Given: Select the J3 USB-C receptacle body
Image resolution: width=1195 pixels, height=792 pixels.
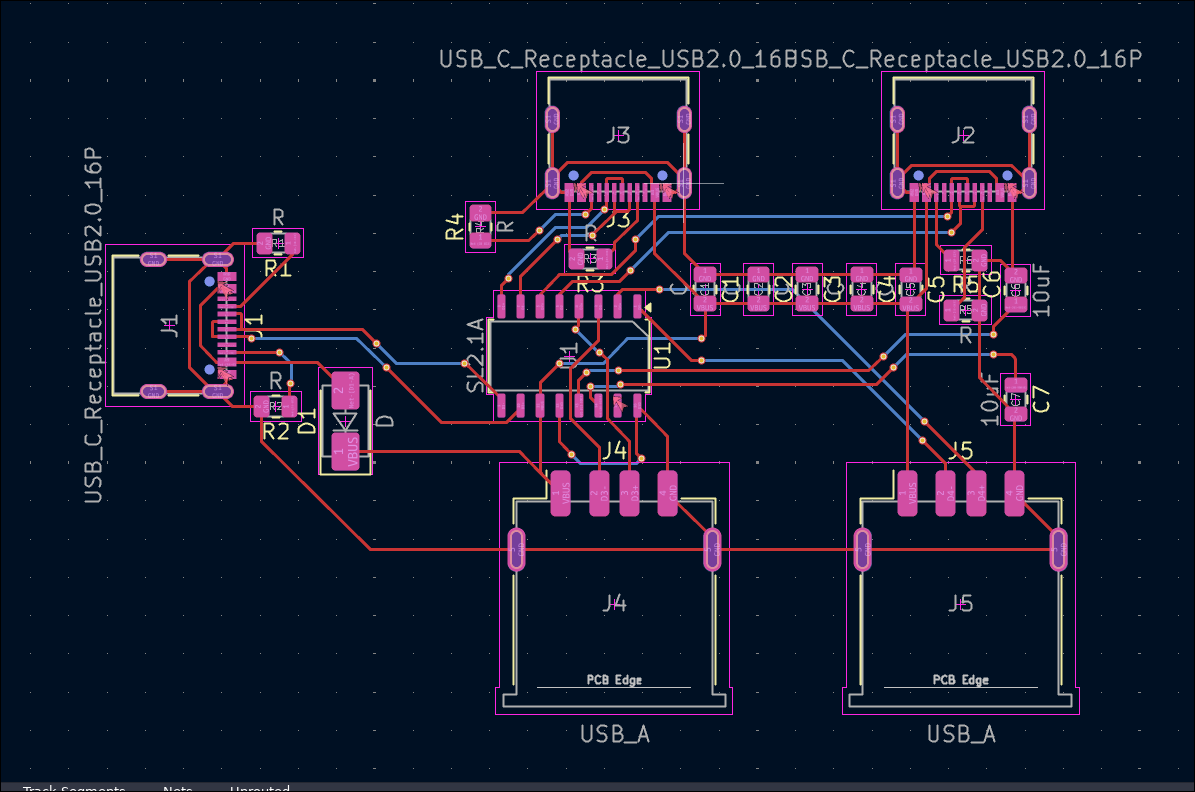Looking at the screenshot, I should 617,135.
